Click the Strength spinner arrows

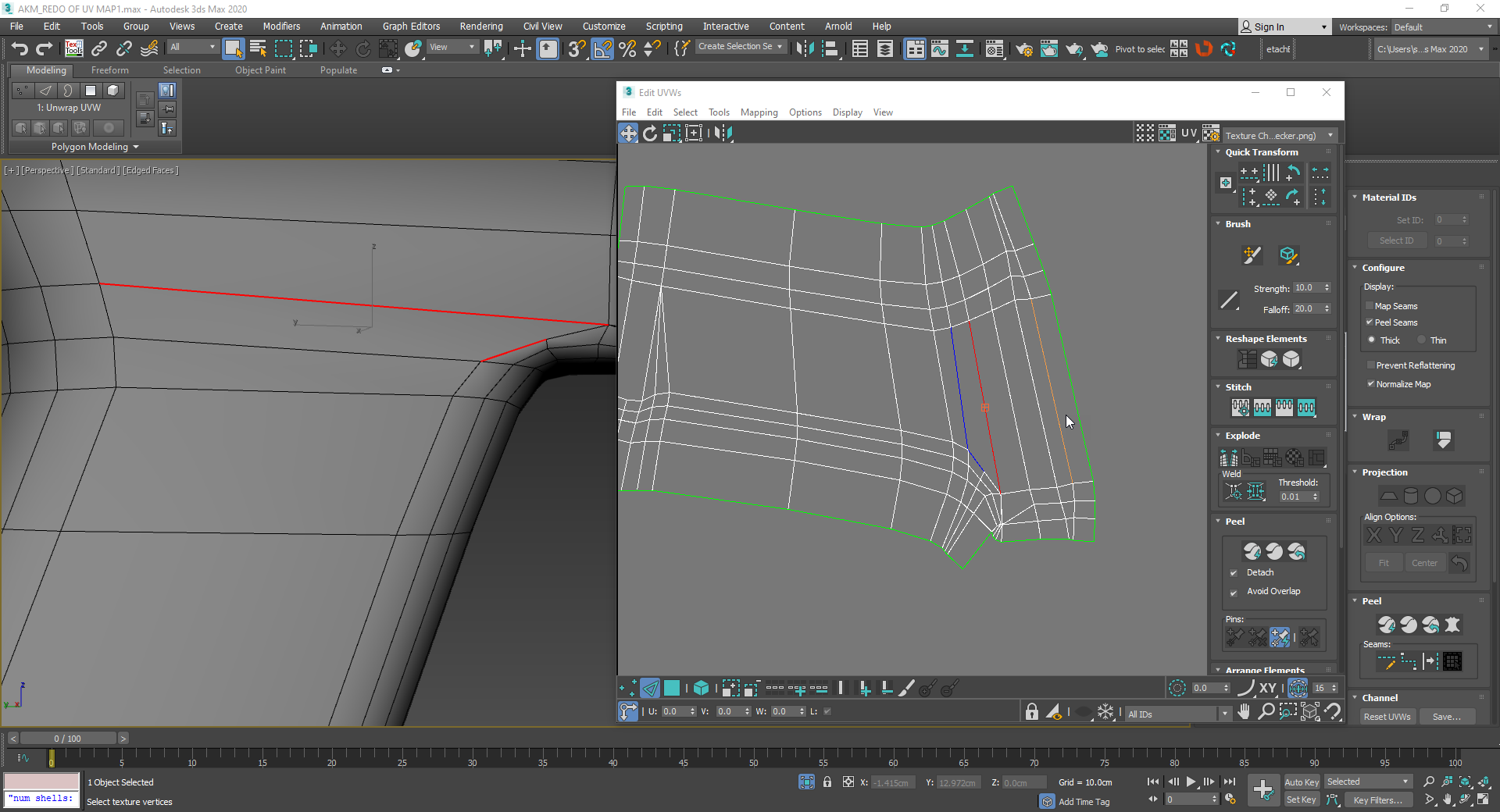click(1327, 288)
